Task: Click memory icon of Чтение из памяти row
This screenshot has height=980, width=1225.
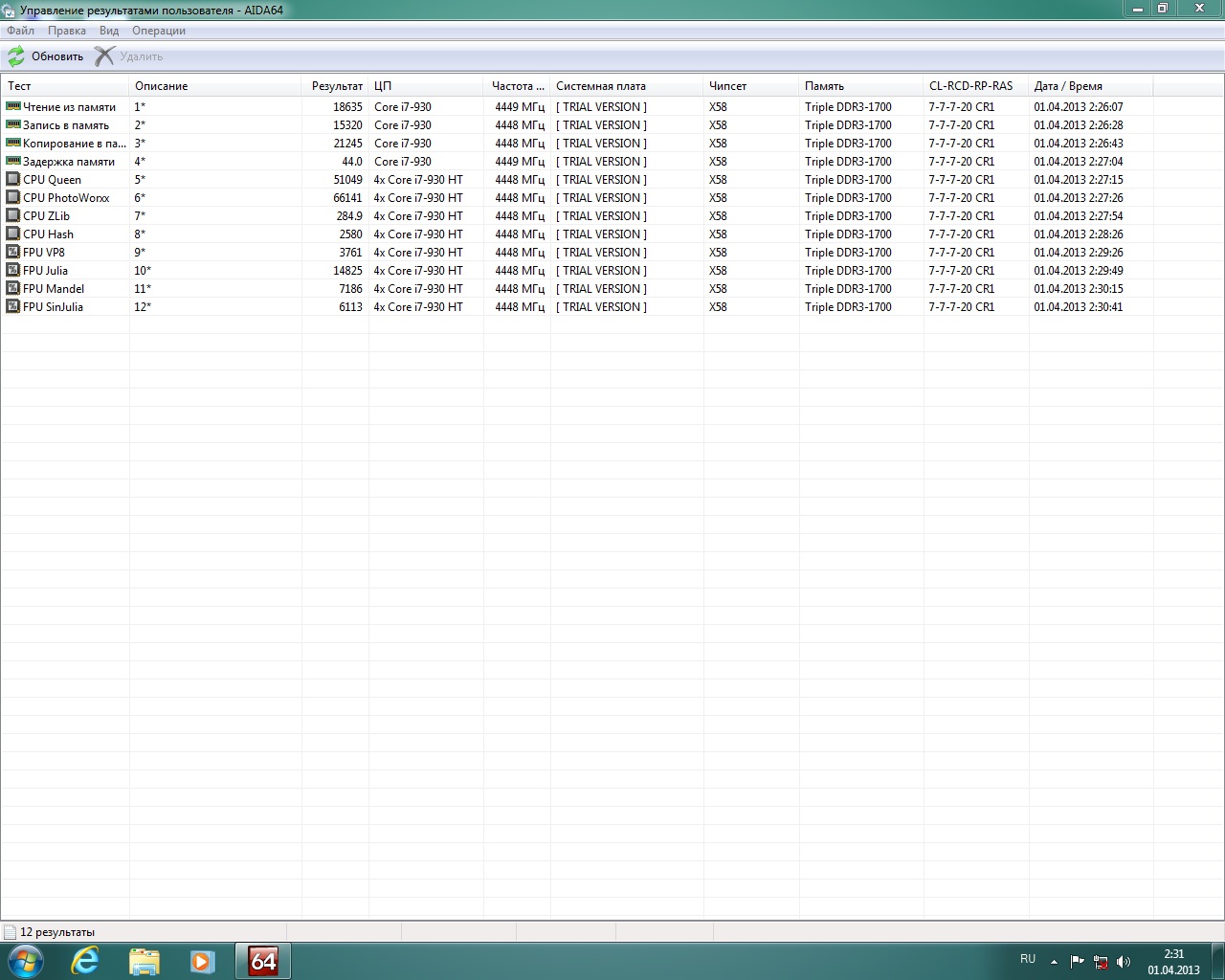Action: 13,107
